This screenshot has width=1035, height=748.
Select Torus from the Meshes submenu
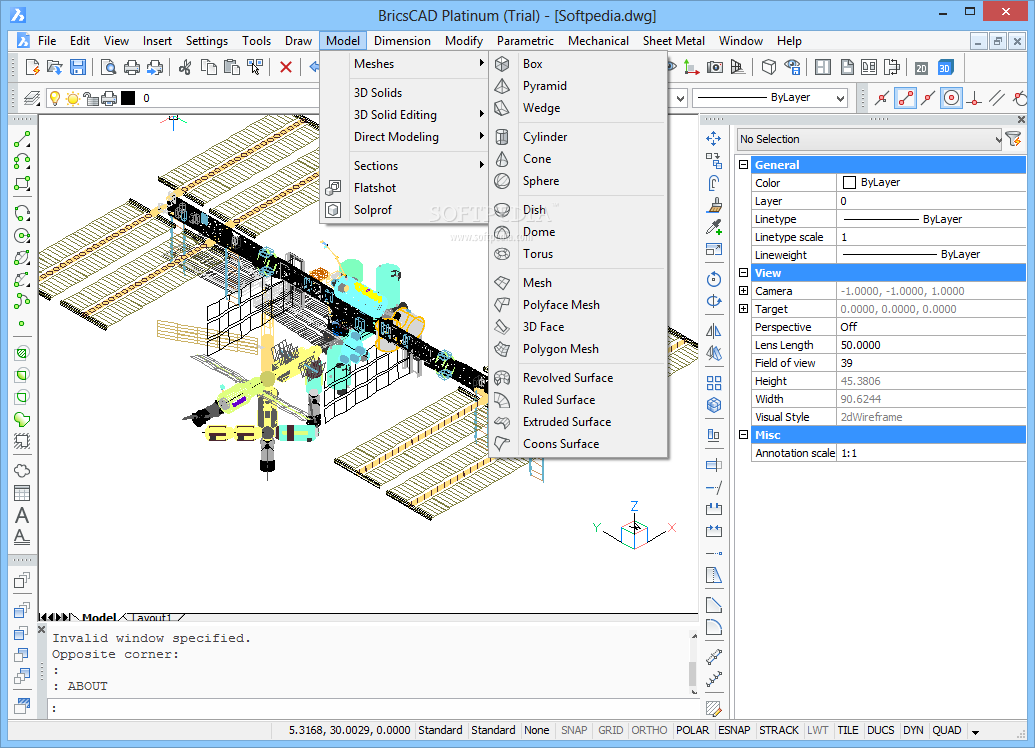point(578,254)
